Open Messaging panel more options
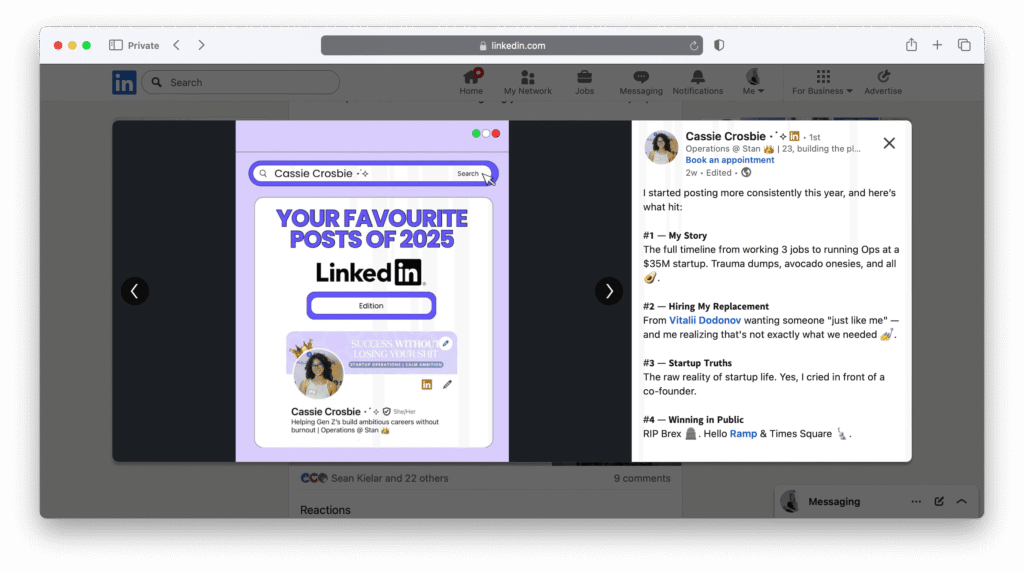 [916, 501]
